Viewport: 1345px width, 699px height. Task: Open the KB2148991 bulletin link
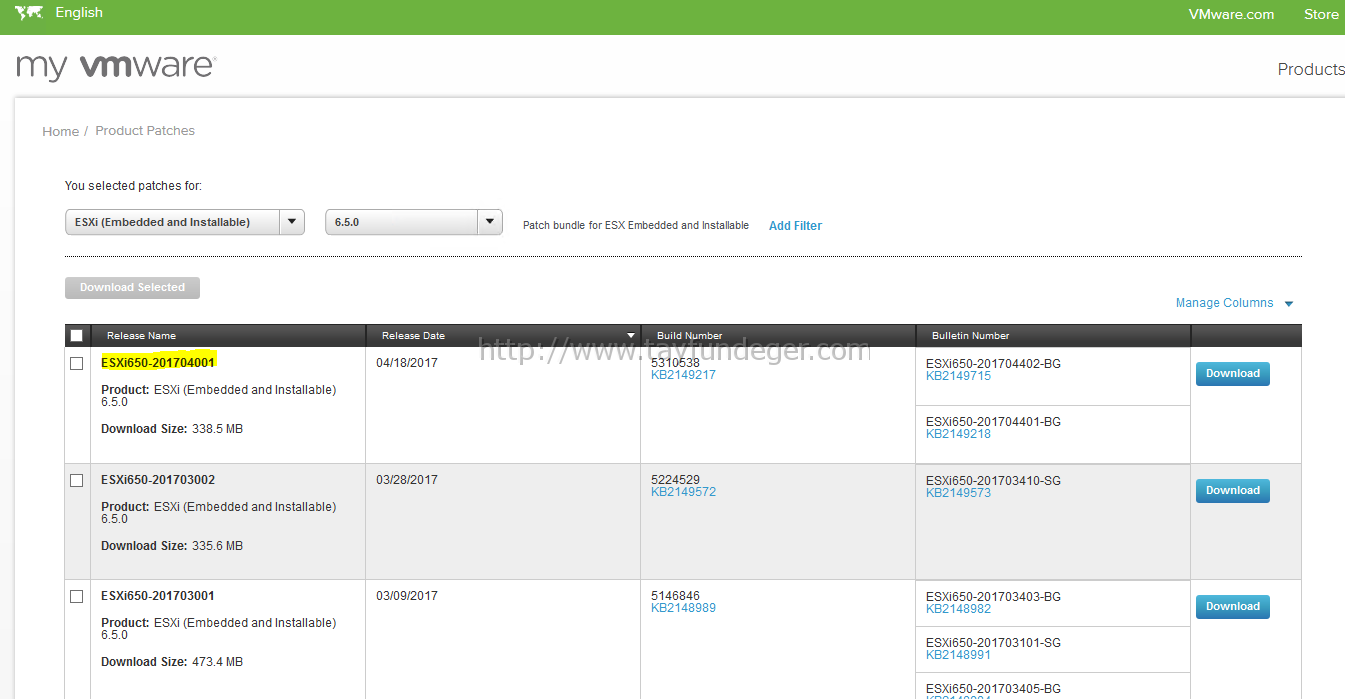click(958, 655)
